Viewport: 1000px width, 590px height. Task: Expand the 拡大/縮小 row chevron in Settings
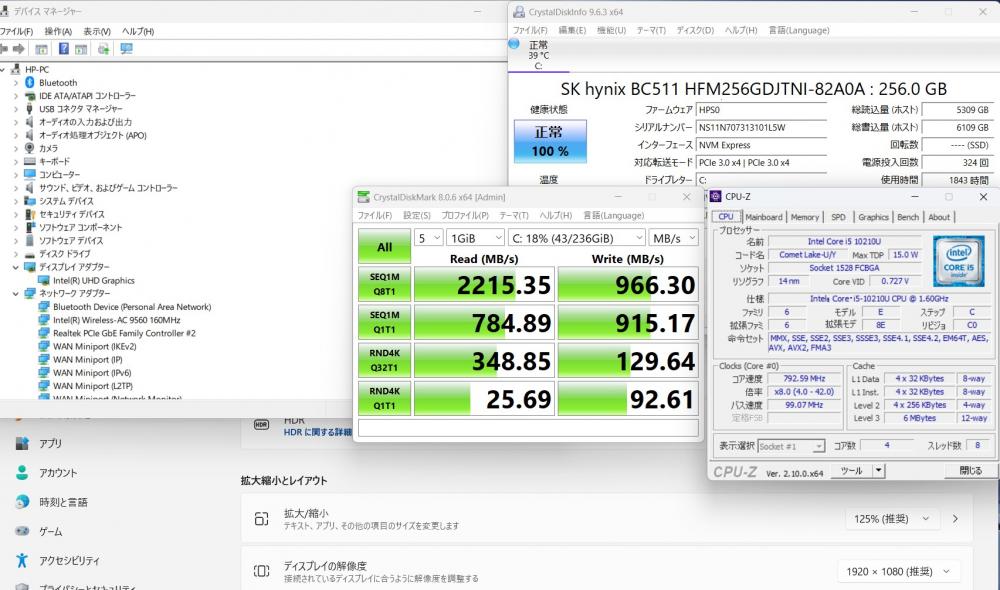(955, 519)
